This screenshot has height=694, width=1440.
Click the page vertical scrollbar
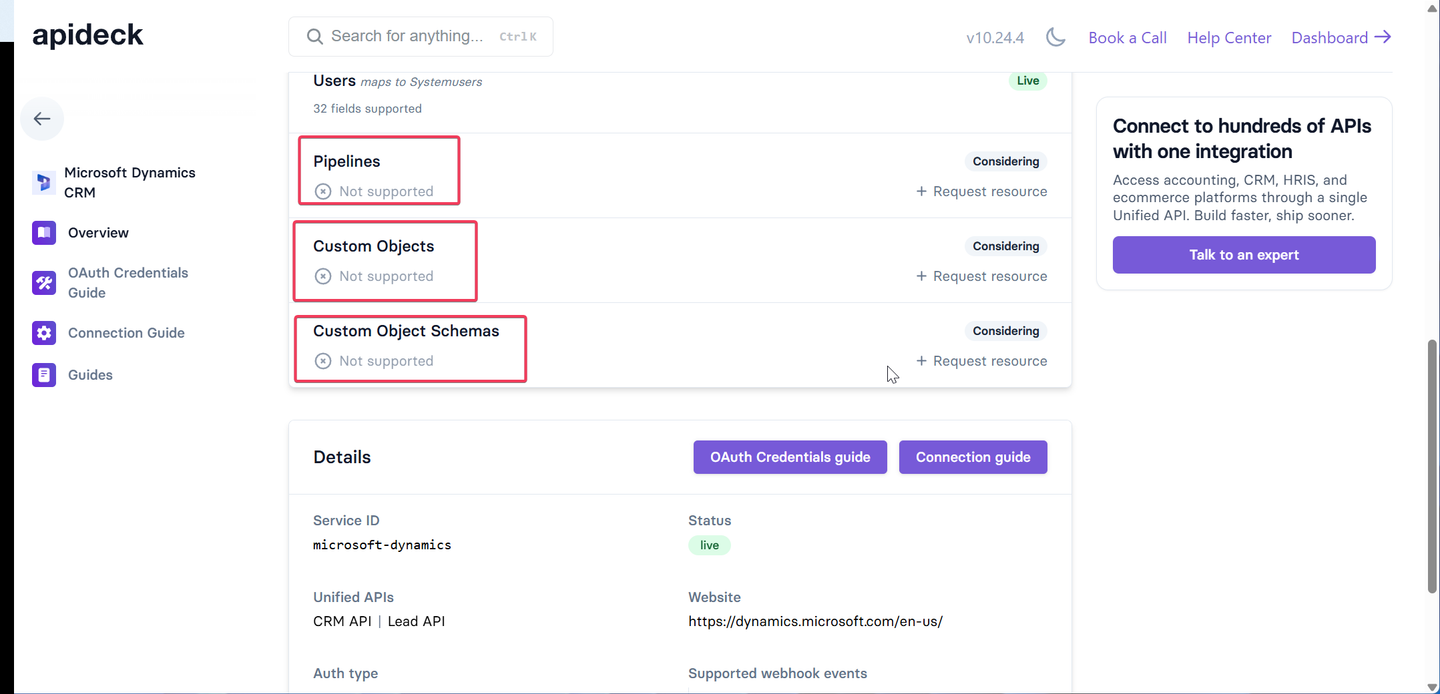point(1433,466)
